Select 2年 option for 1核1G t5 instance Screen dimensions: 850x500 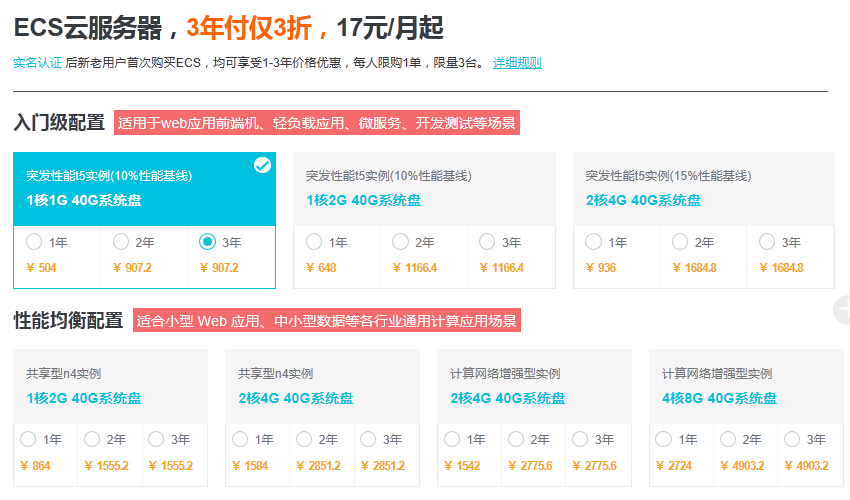pos(121,242)
